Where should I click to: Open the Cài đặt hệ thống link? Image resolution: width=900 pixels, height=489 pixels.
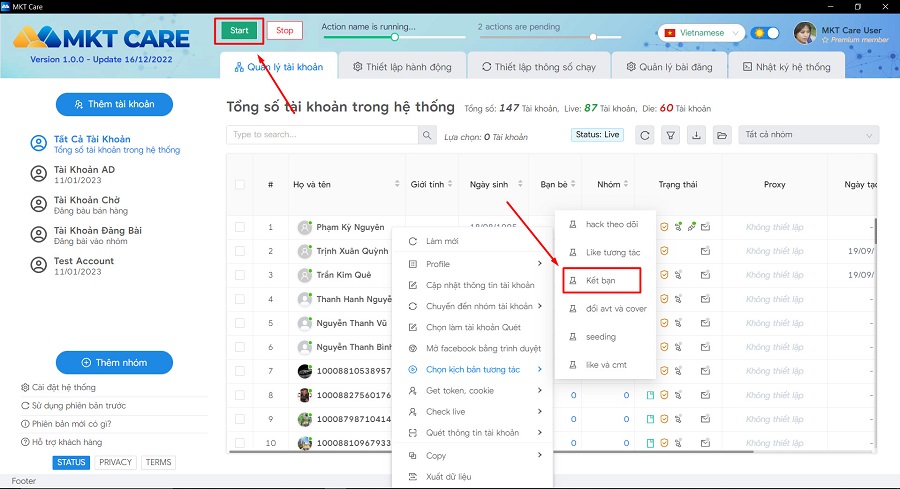coord(59,387)
